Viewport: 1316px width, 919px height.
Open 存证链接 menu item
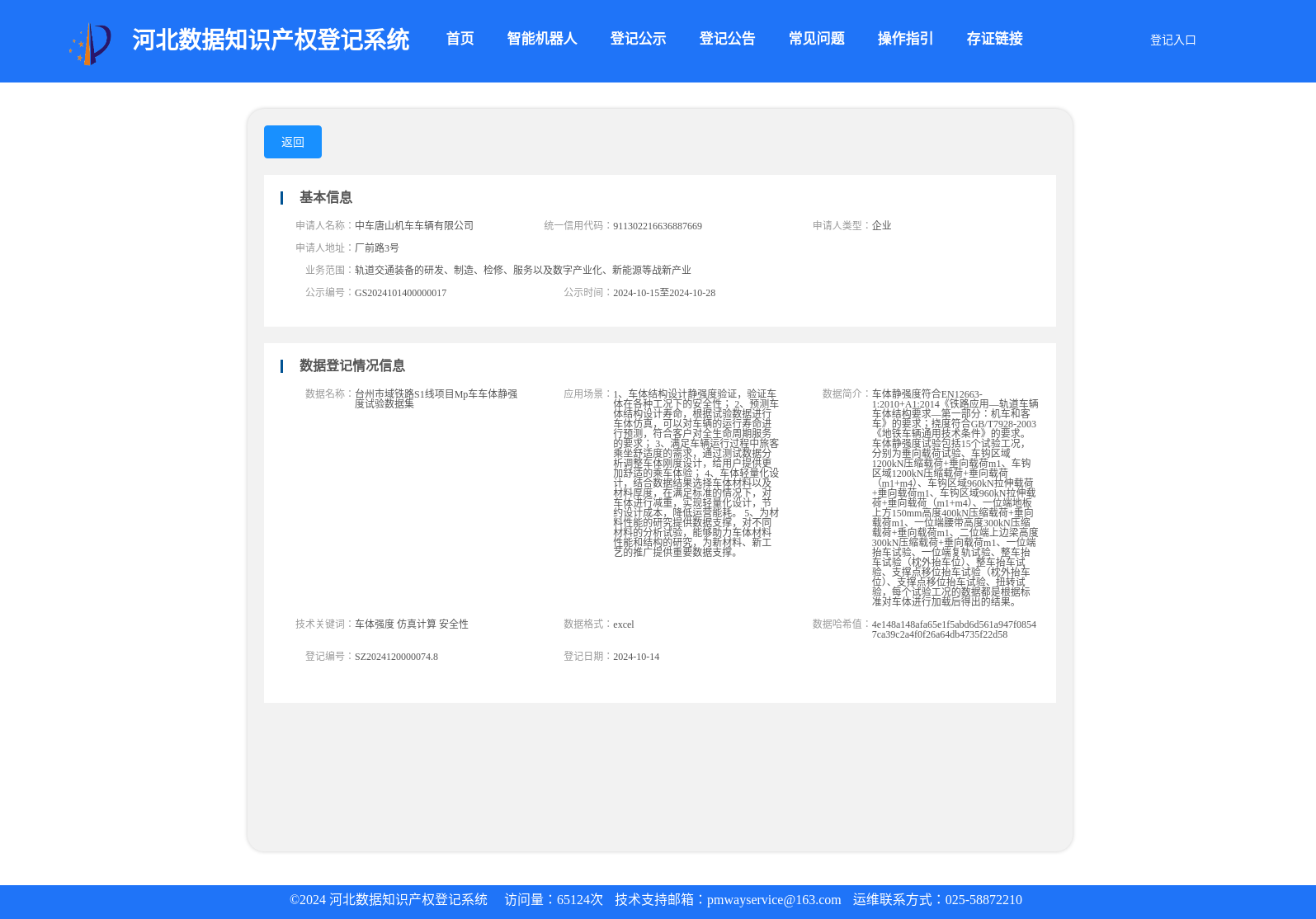point(994,39)
